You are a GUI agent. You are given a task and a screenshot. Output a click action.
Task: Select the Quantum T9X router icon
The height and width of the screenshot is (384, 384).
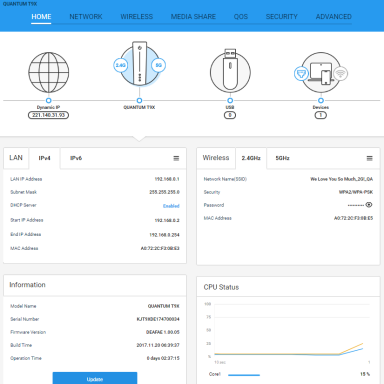point(139,63)
